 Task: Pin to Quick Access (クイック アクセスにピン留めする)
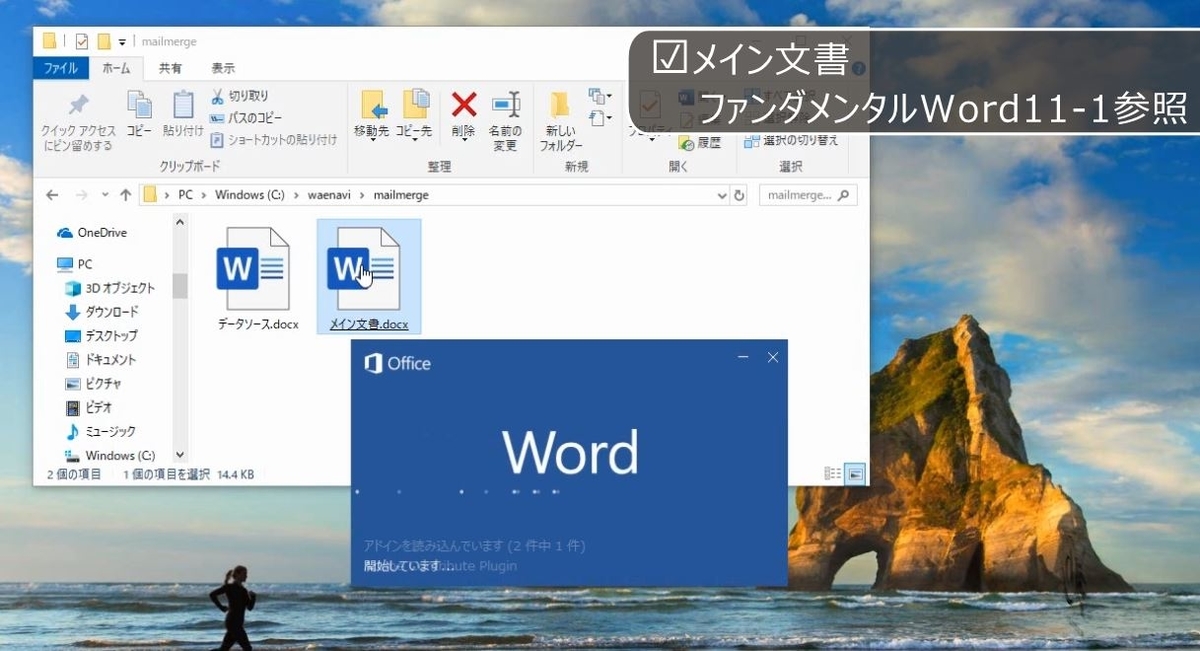click(x=78, y=122)
